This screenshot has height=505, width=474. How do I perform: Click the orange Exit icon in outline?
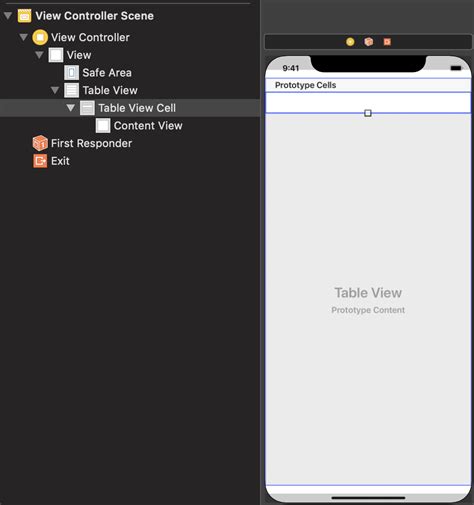coord(40,161)
